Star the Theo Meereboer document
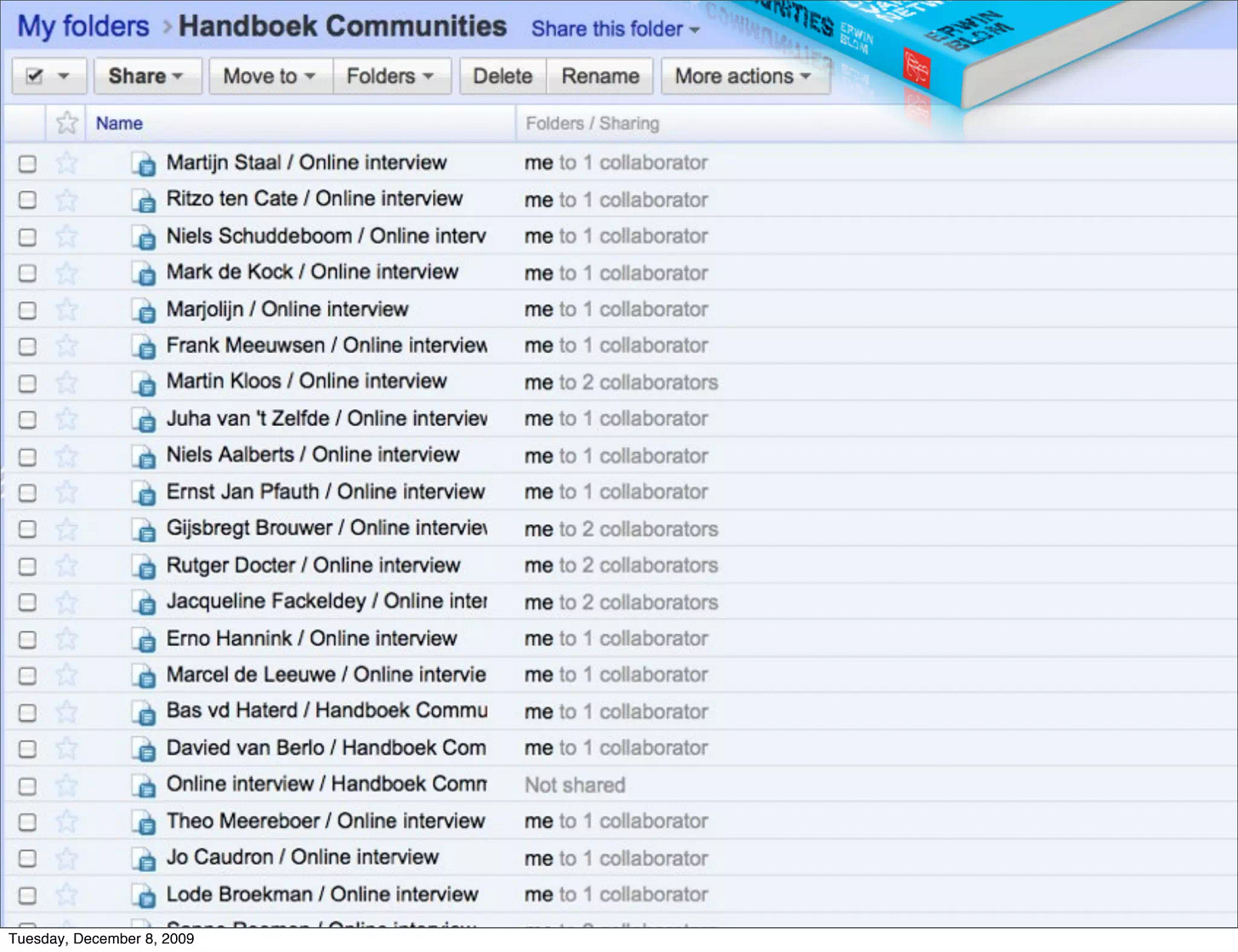 (x=66, y=822)
